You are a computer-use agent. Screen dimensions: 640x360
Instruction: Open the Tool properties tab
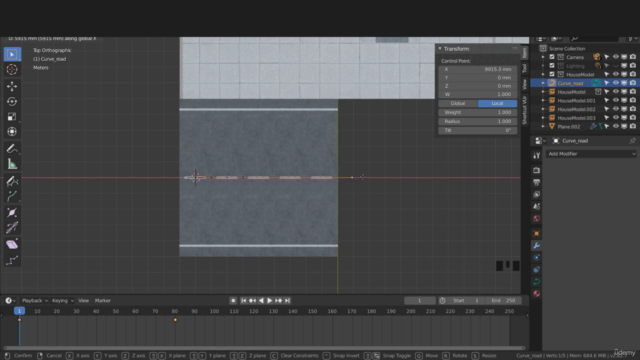pyautogui.click(x=537, y=156)
